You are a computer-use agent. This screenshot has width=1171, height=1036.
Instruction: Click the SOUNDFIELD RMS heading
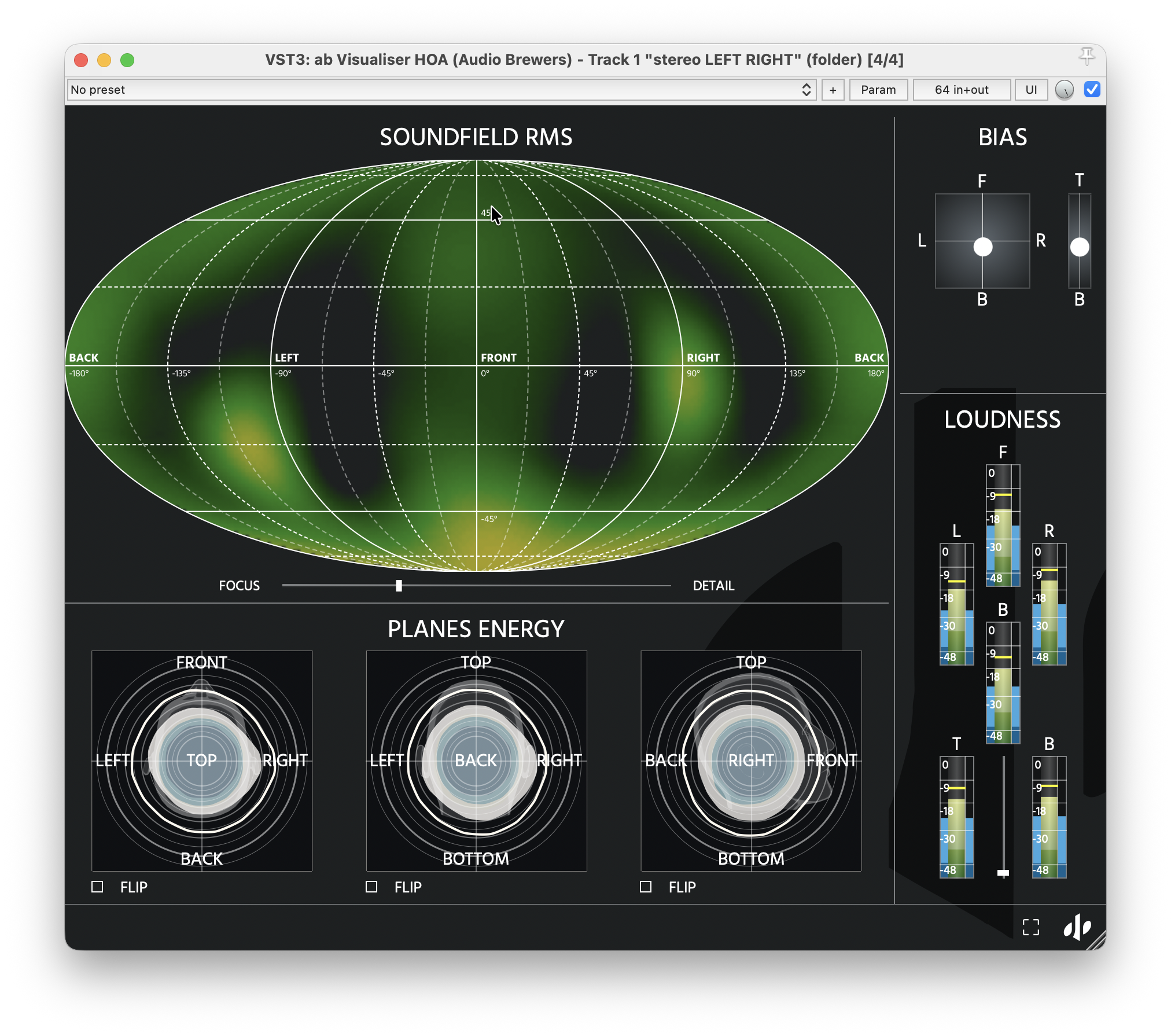click(476, 137)
